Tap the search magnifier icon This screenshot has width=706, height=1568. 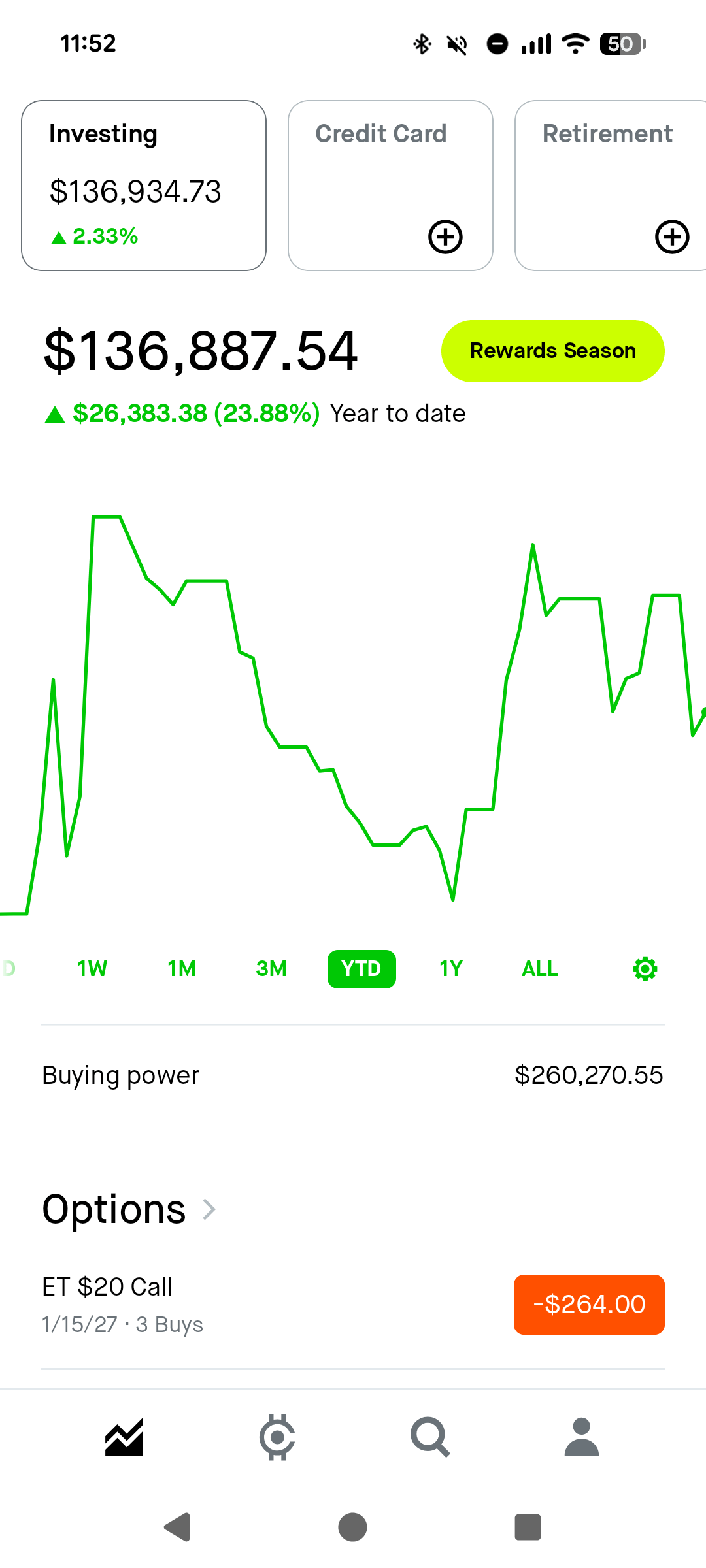point(430,1438)
